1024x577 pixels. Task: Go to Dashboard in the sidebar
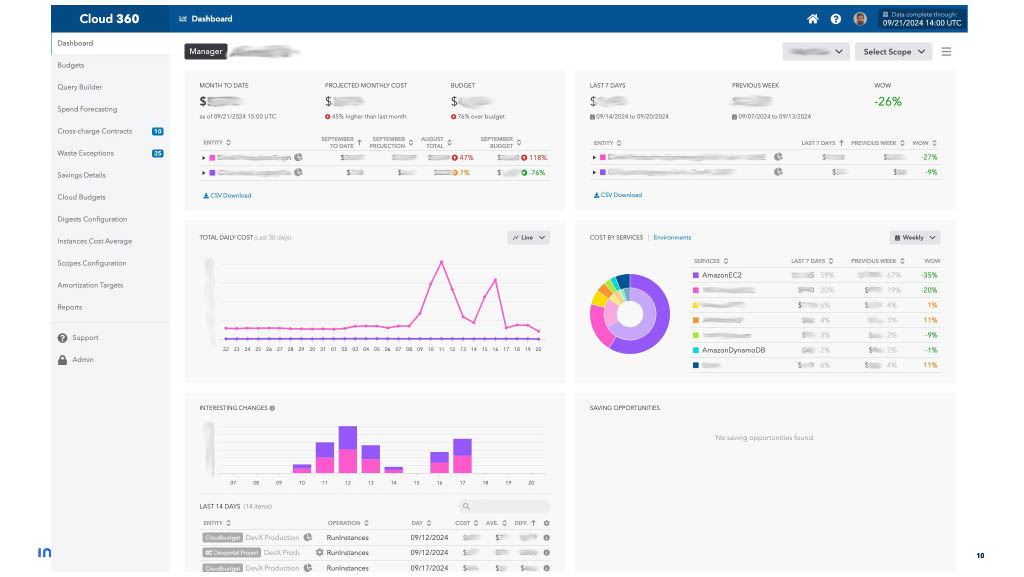click(75, 43)
